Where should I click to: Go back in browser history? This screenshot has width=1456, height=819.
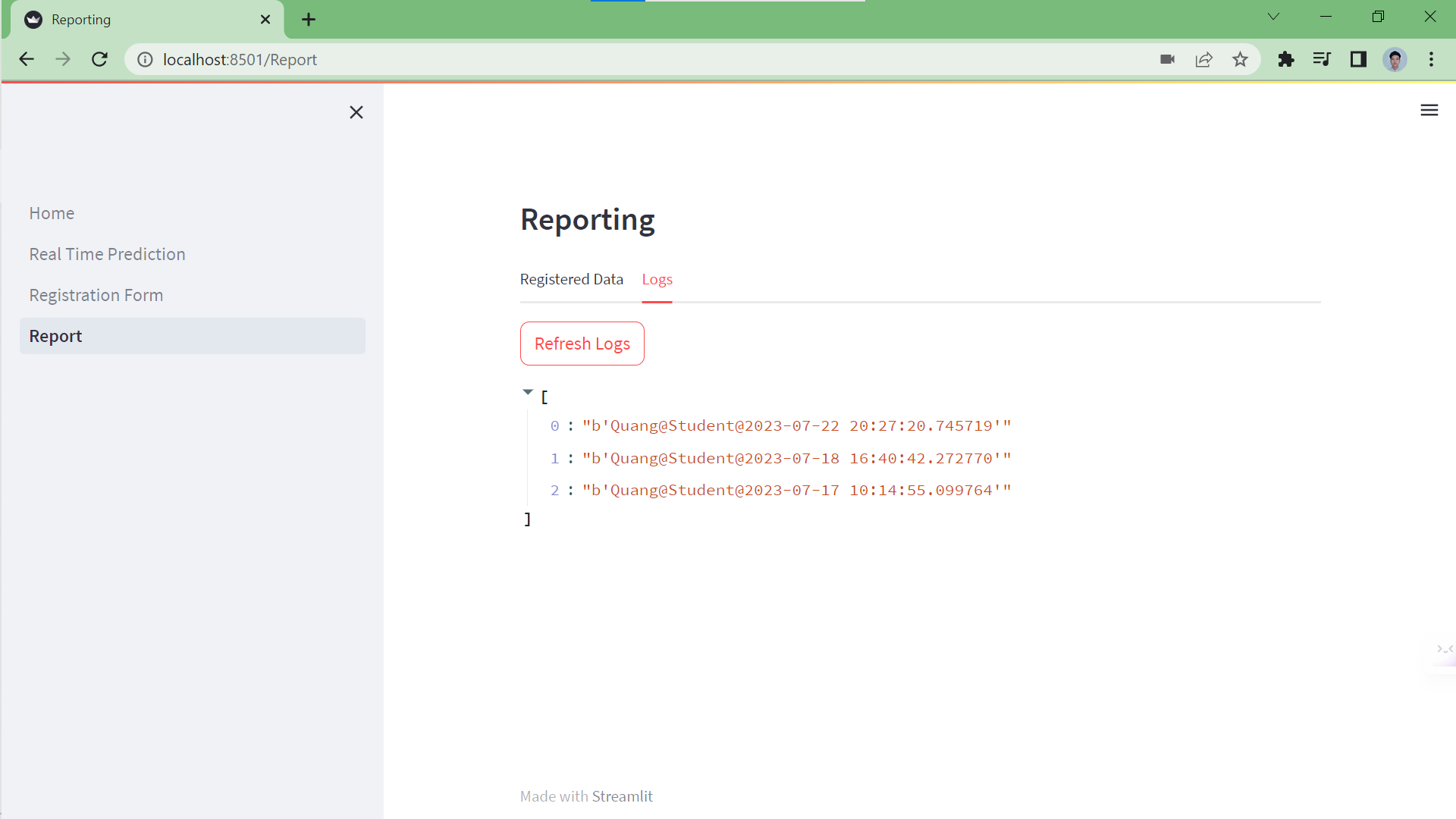pyautogui.click(x=27, y=59)
